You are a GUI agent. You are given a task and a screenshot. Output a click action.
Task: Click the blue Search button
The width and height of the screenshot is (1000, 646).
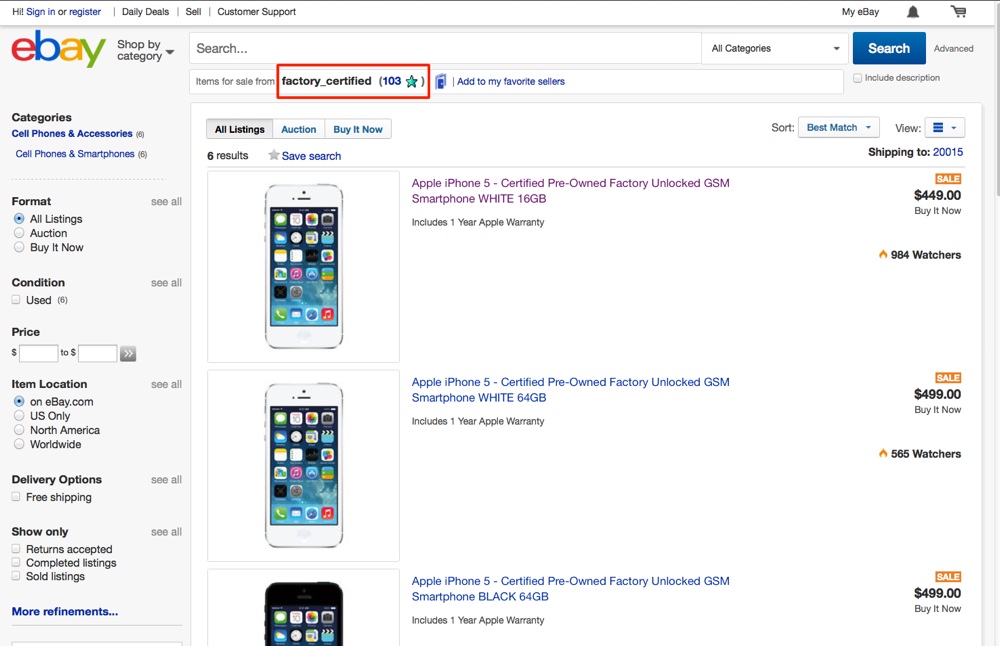pyautogui.click(x=889, y=48)
